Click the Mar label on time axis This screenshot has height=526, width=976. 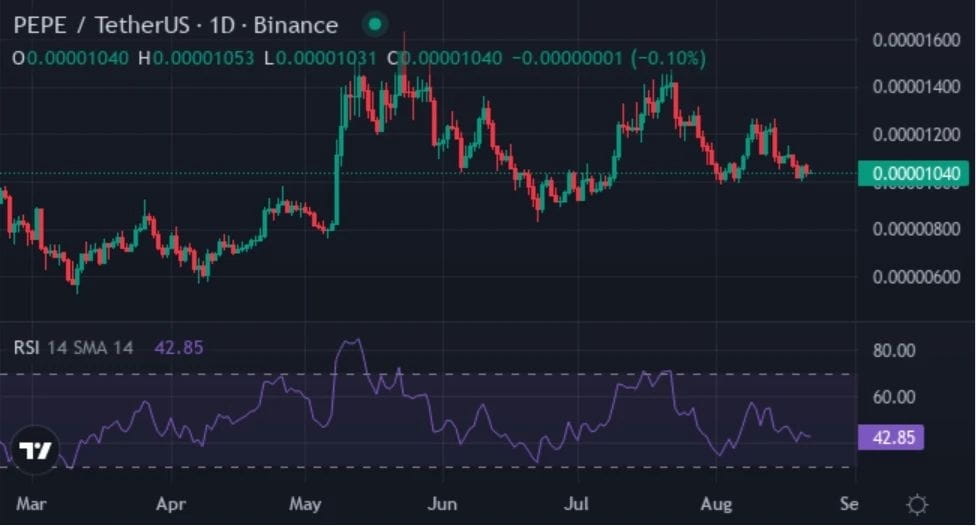[x=31, y=503]
